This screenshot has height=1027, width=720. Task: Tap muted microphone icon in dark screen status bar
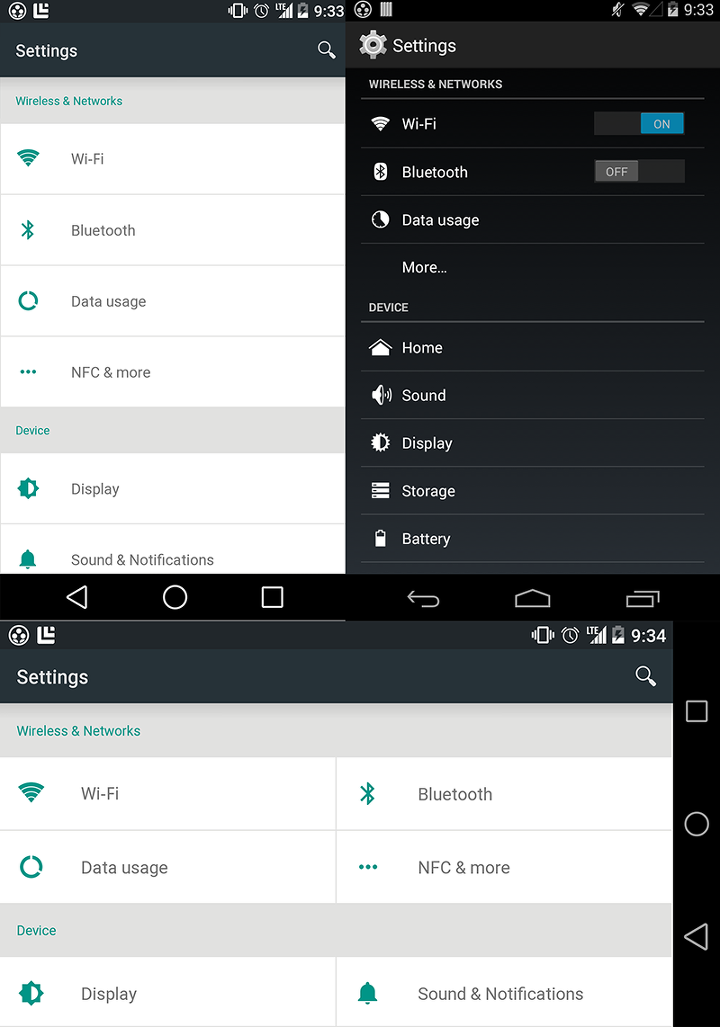coord(617,9)
